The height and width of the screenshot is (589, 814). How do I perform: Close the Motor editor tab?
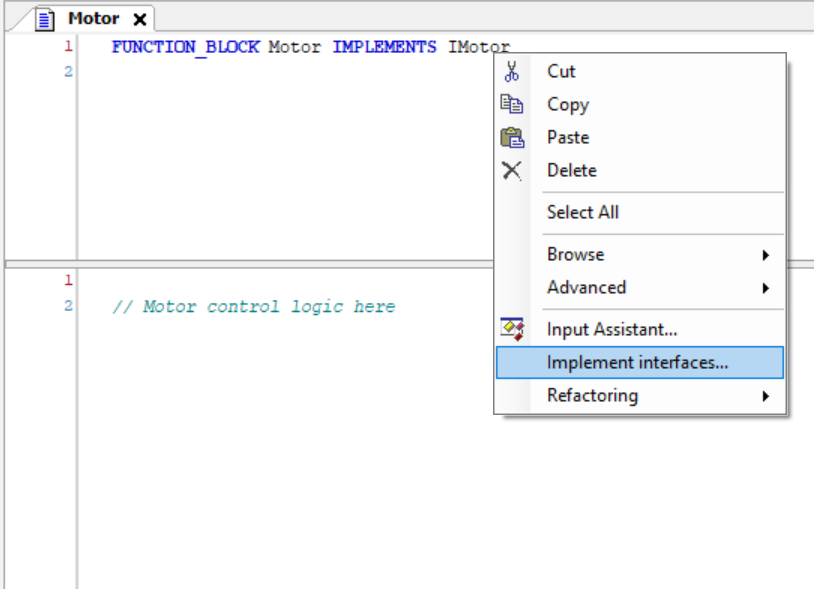(x=140, y=20)
